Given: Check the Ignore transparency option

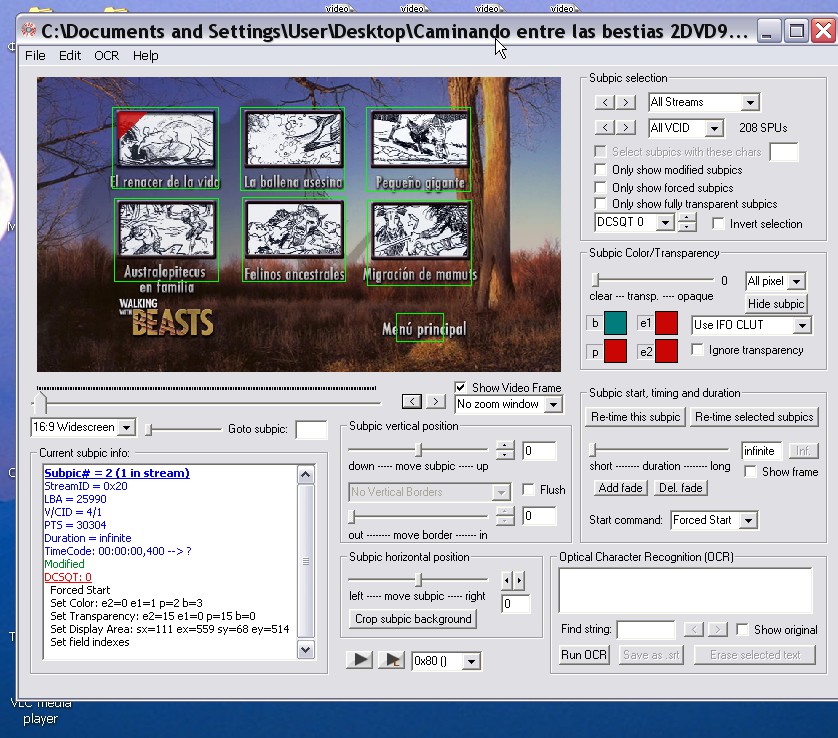Looking at the screenshot, I should [x=698, y=350].
